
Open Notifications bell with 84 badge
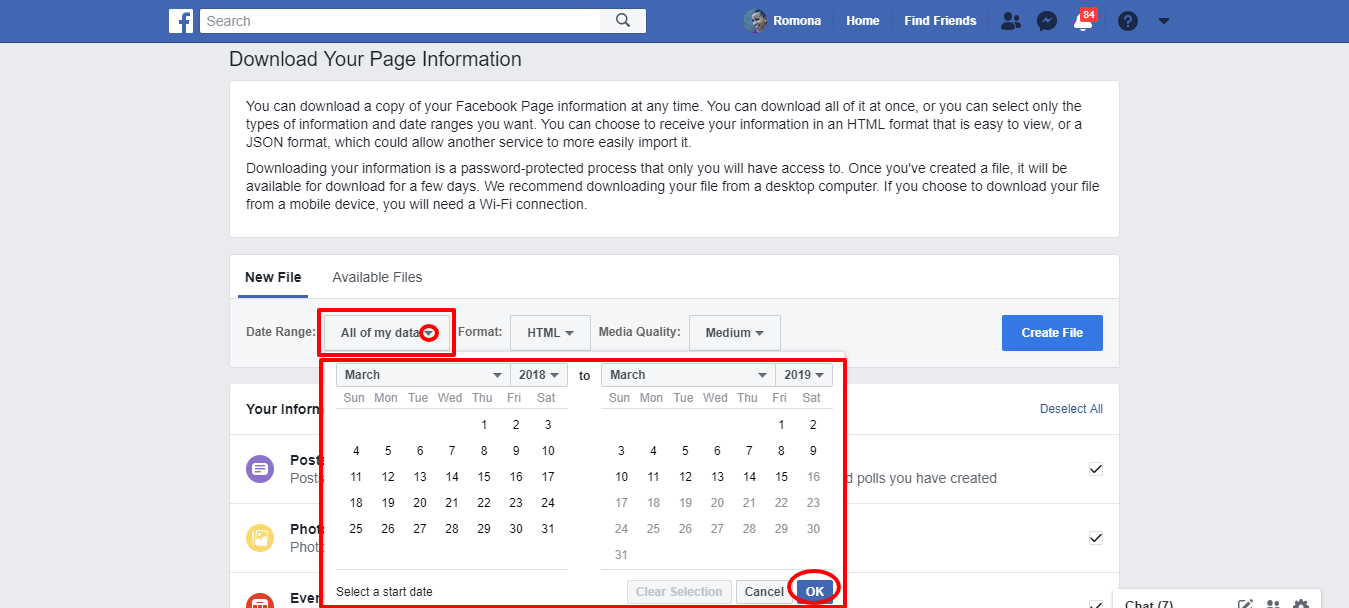pos(1084,21)
